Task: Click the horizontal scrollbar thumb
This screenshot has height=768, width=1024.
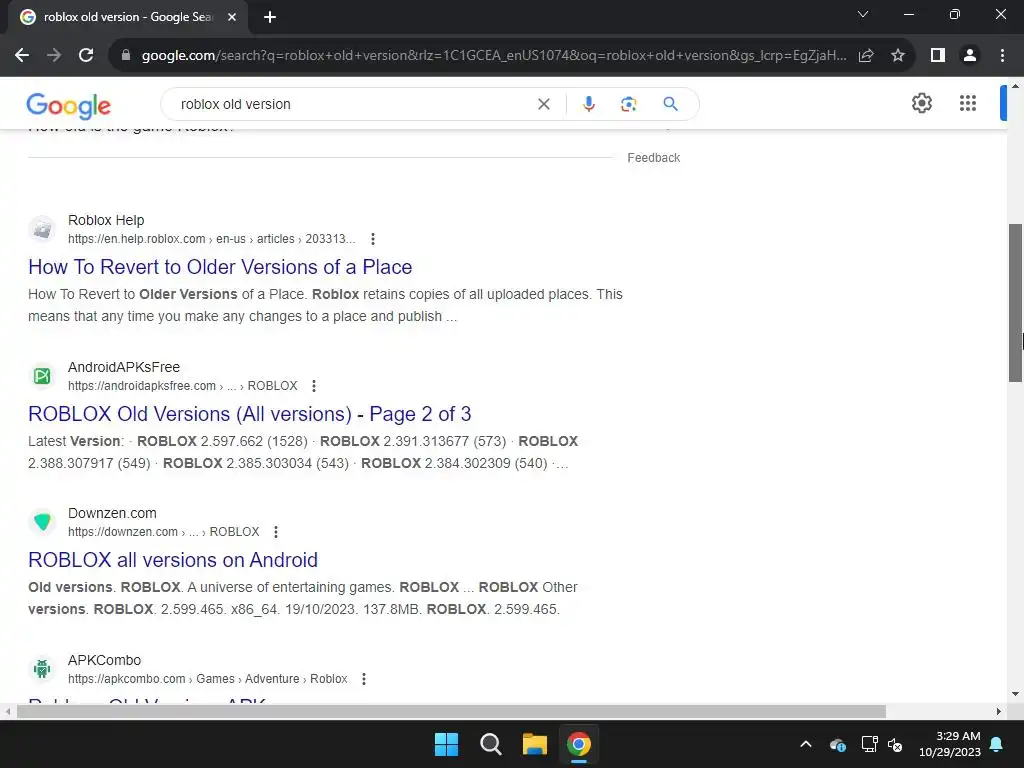Action: (451, 712)
